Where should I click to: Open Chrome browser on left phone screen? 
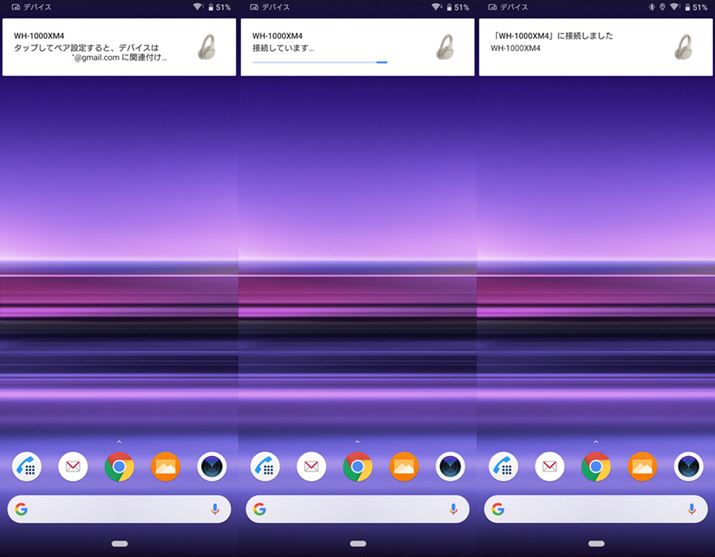tap(119, 466)
